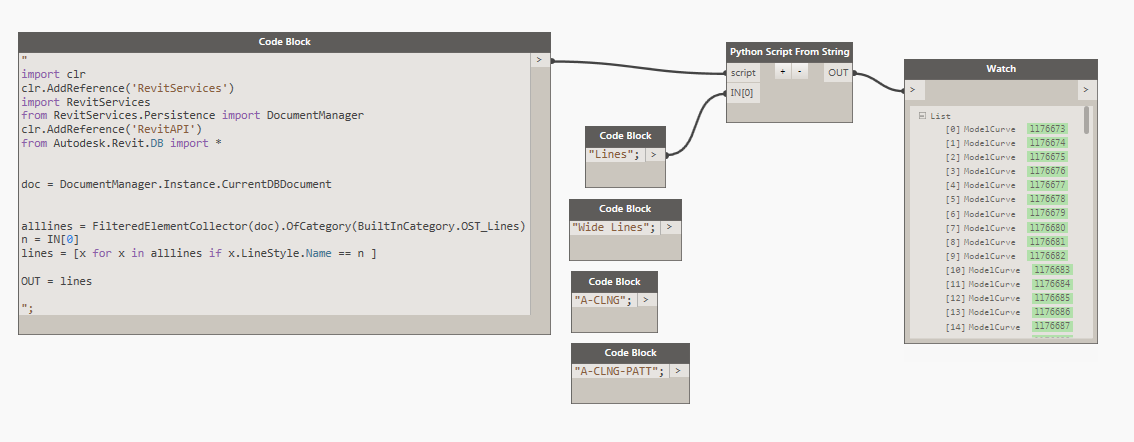Click the line starting "alllines = FilteredElementCollector"
The width and height of the screenshot is (1134, 442).
(273, 226)
